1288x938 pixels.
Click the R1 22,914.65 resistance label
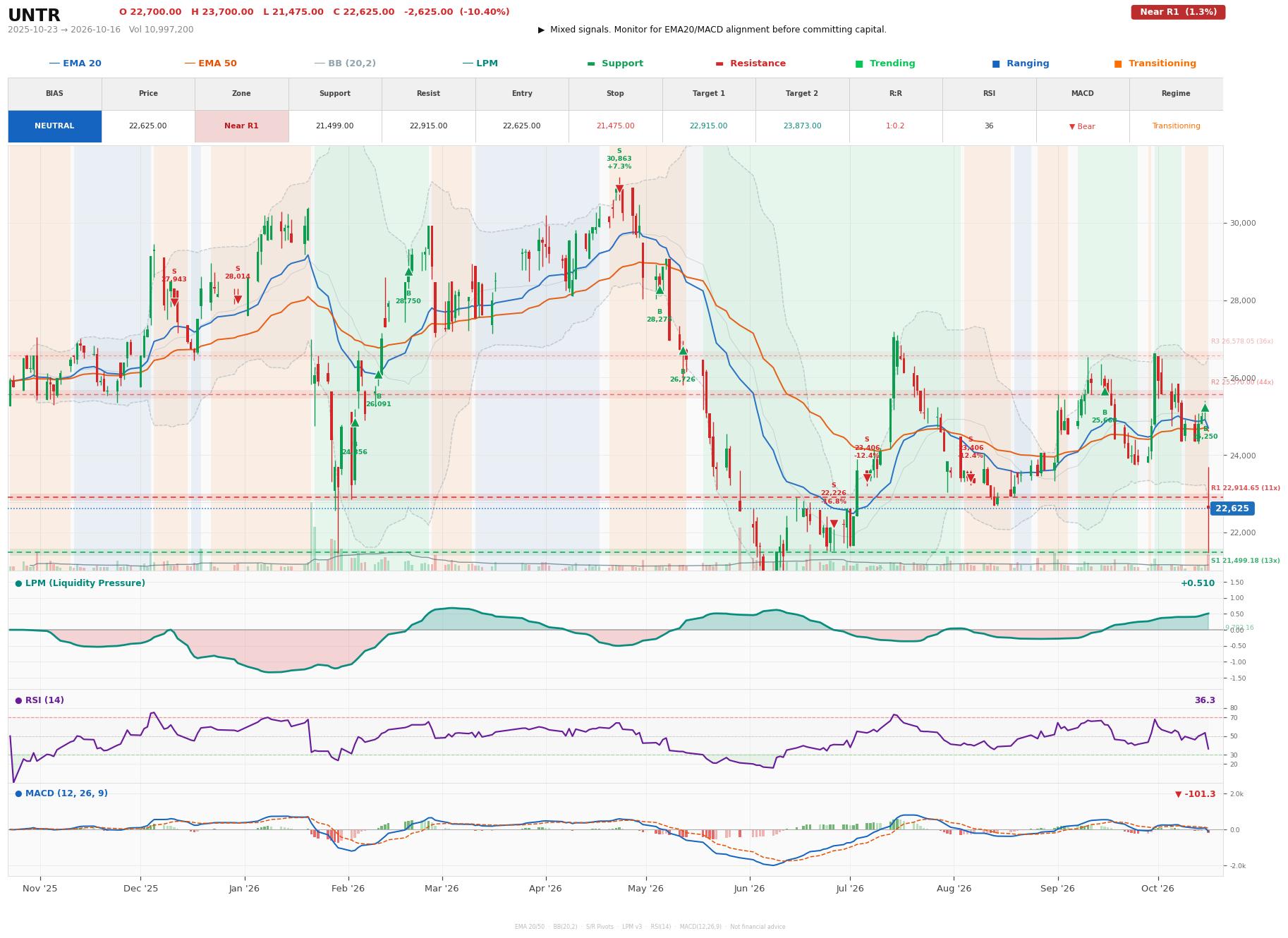tap(1245, 488)
